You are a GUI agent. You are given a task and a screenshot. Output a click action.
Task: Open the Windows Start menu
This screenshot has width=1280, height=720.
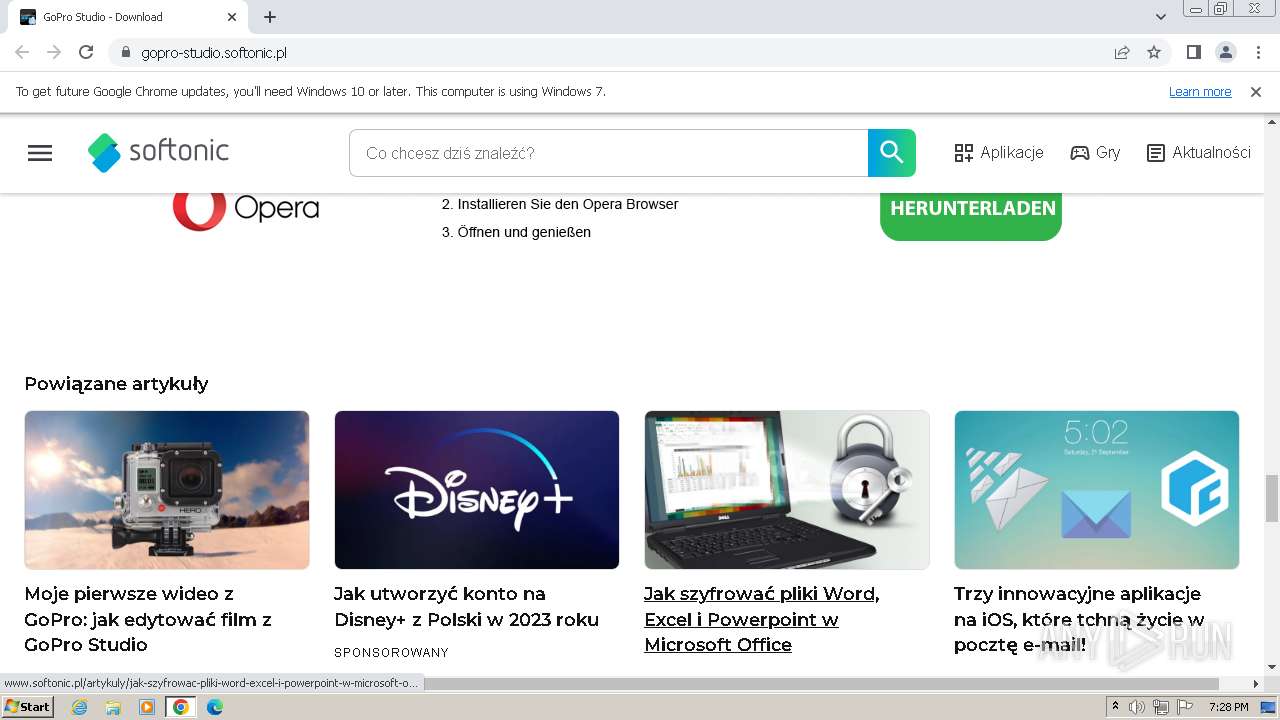coord(27,707)
